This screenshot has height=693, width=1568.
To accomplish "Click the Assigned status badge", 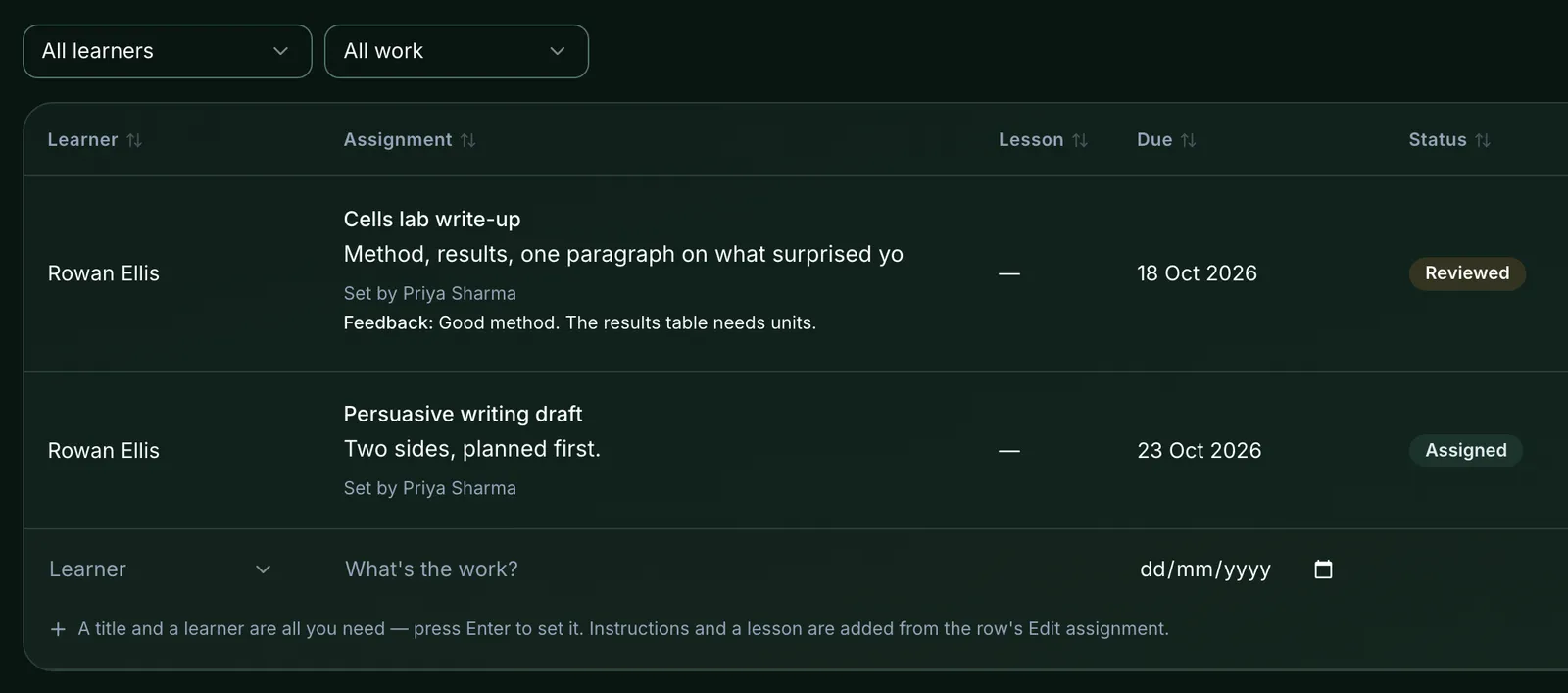I will (x=1466, y=451).
